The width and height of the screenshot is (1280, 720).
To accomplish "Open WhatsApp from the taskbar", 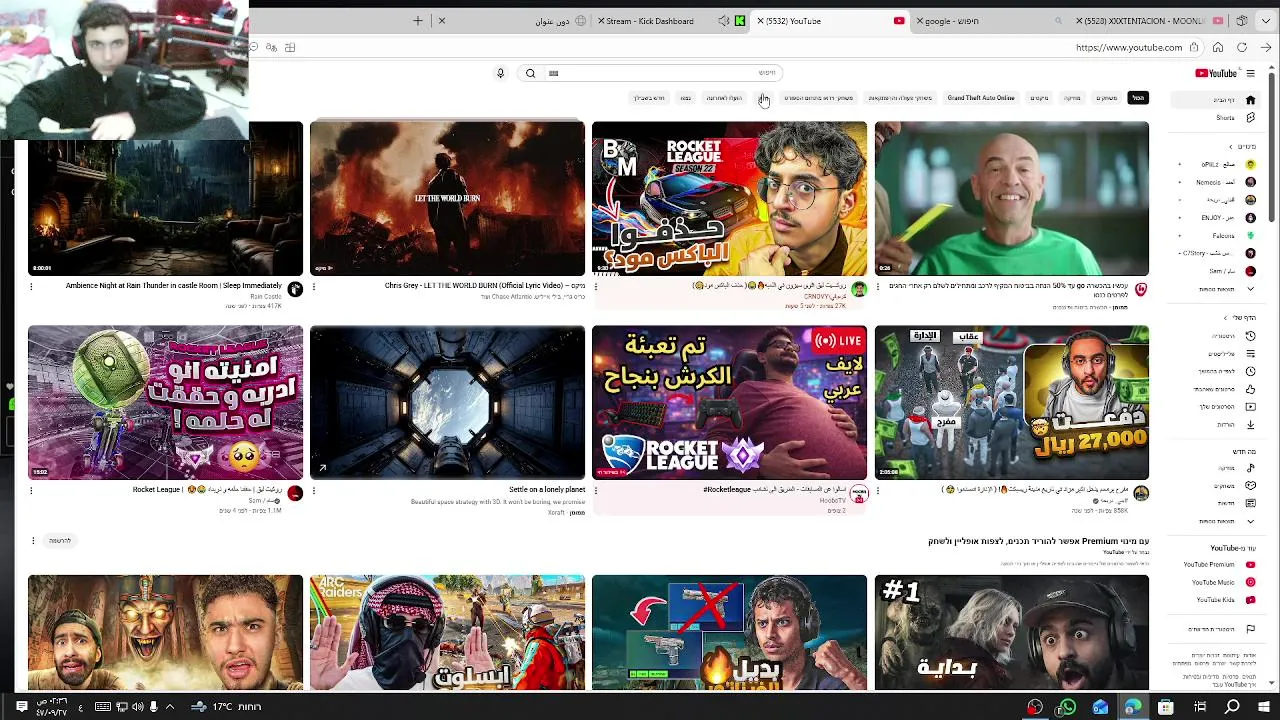I will (1068, 707).
